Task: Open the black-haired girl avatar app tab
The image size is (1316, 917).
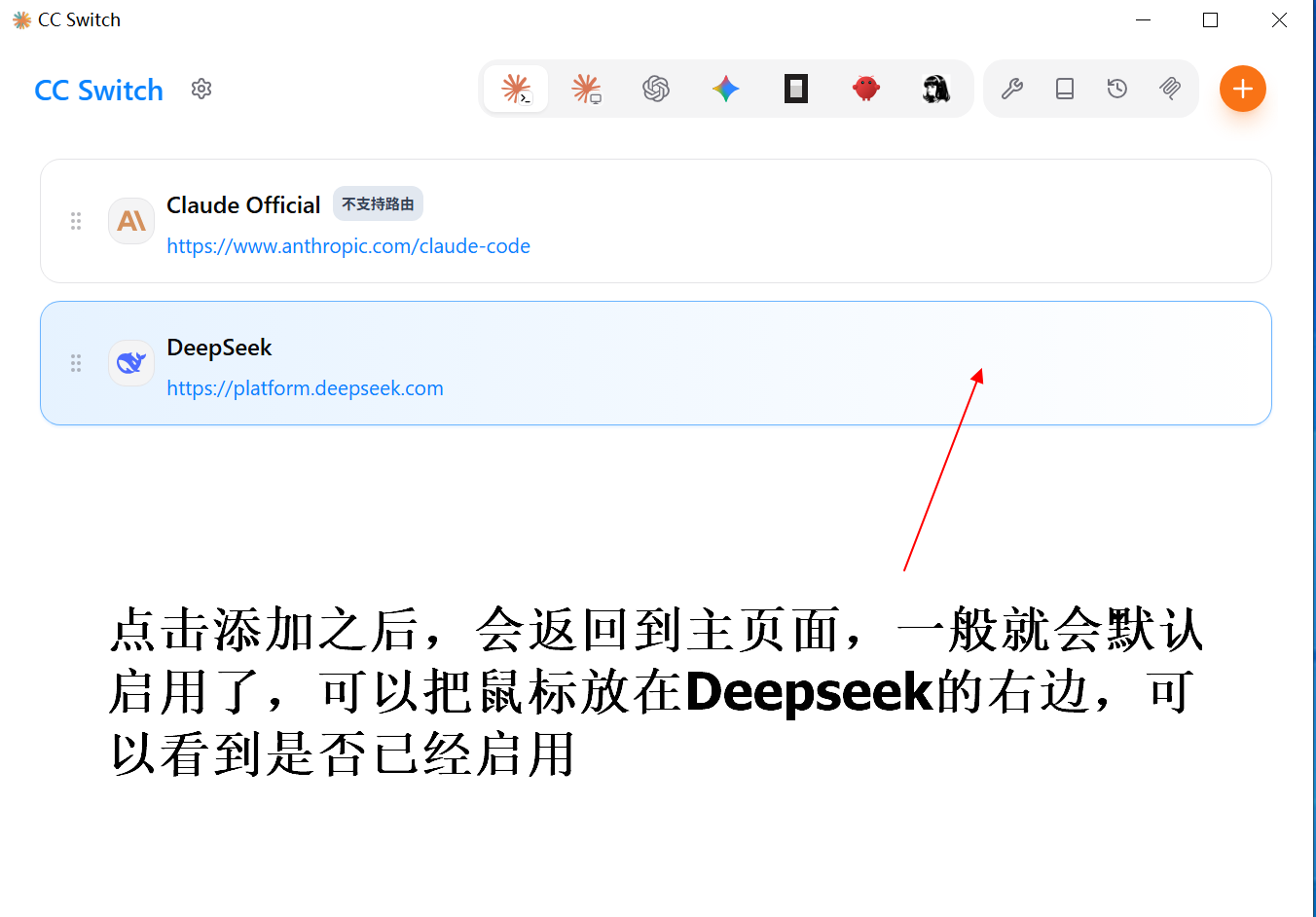Action: [936, 90]
